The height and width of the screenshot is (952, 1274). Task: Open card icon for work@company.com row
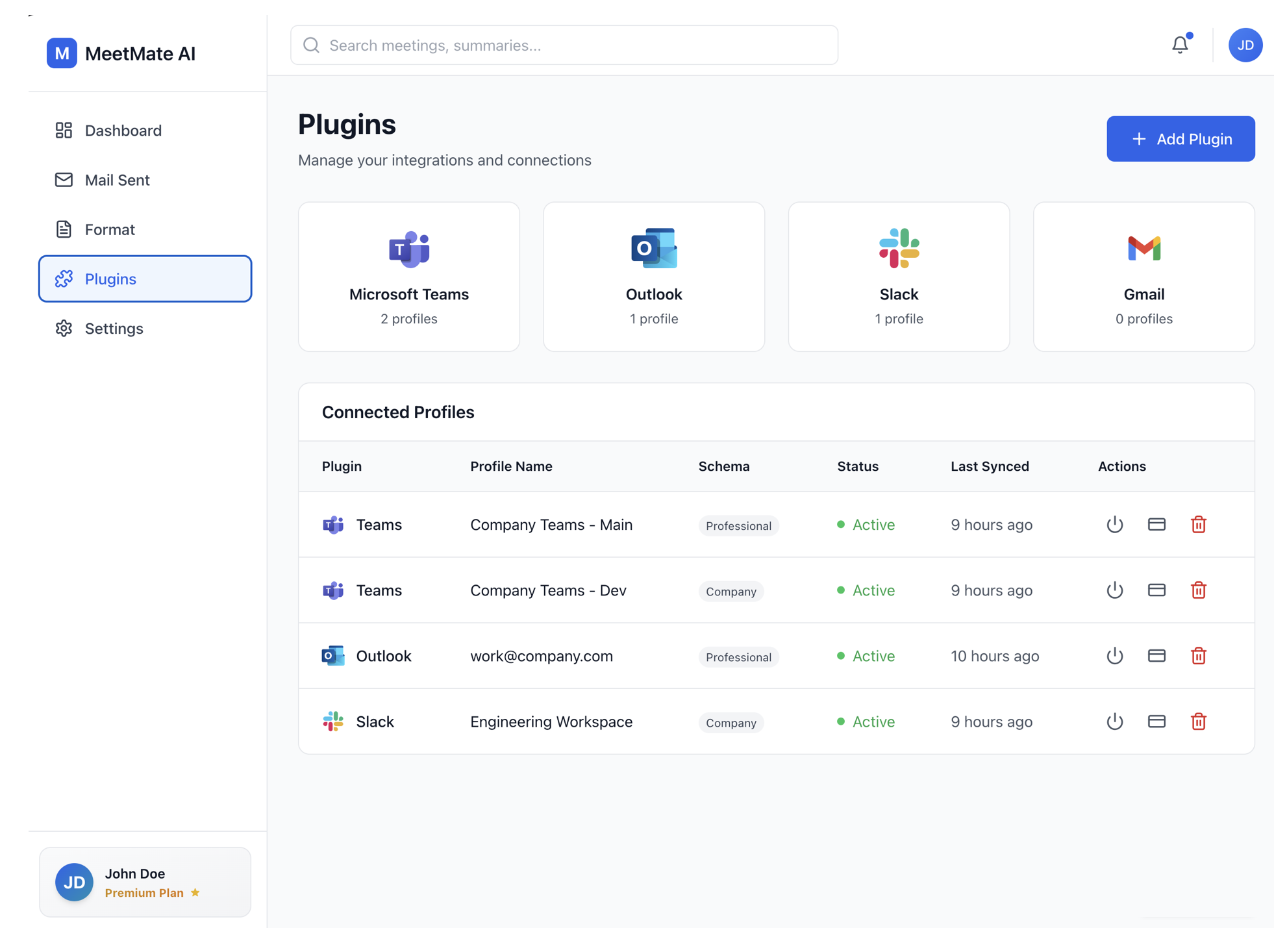point(1156,656)
